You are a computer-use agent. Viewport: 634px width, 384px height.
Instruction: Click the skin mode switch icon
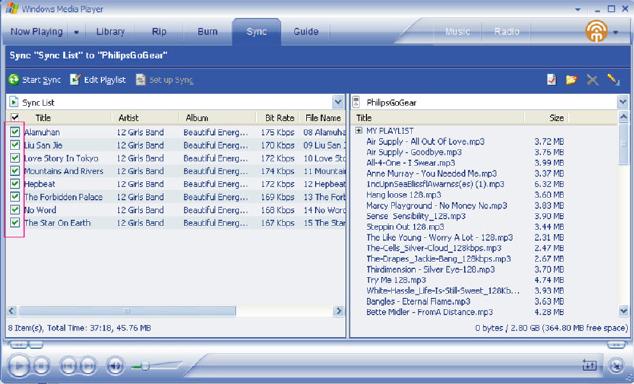(616, 366)
